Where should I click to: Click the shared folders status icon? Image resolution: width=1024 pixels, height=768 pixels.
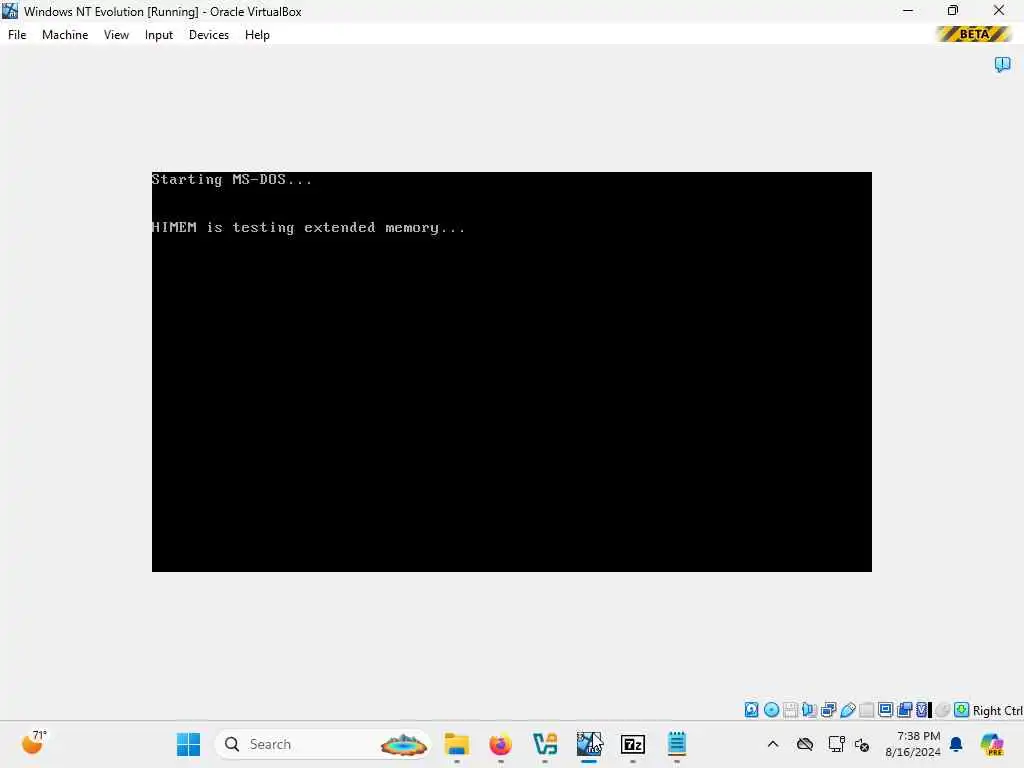(x=867, y=710)
